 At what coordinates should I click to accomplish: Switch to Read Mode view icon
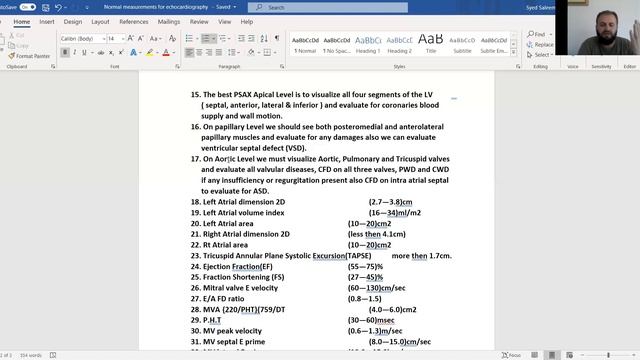coord(534,355)
